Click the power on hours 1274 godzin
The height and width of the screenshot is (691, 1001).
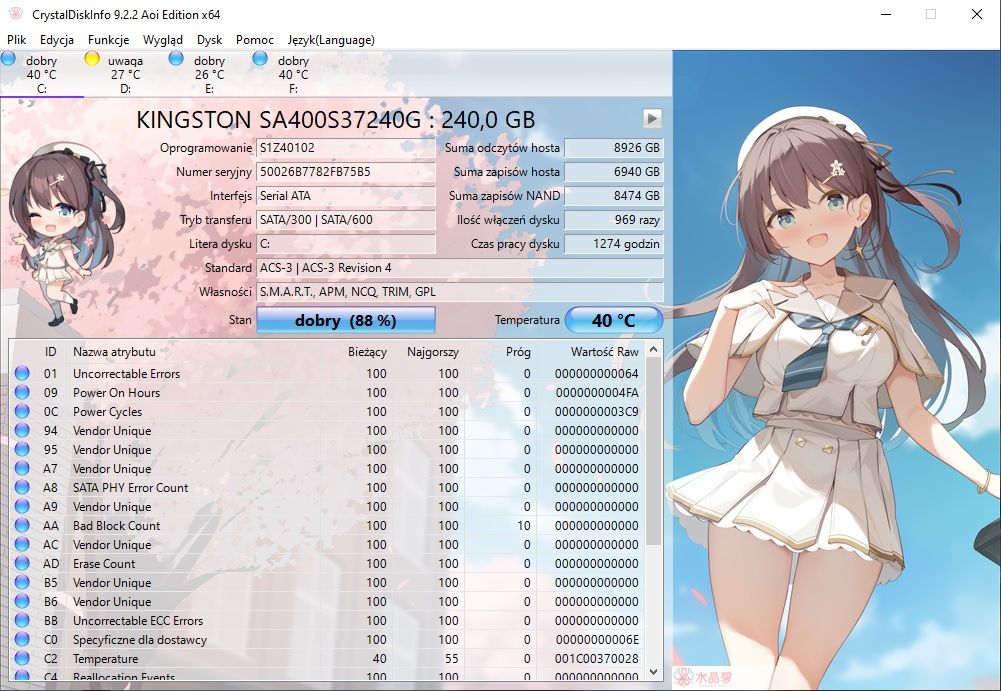613,244
